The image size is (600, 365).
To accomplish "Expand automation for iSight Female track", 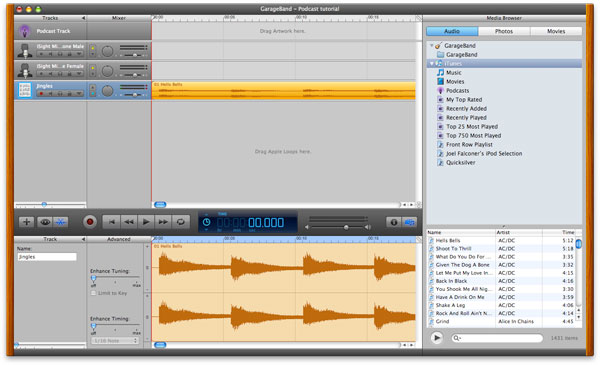I will click(79, 73).
